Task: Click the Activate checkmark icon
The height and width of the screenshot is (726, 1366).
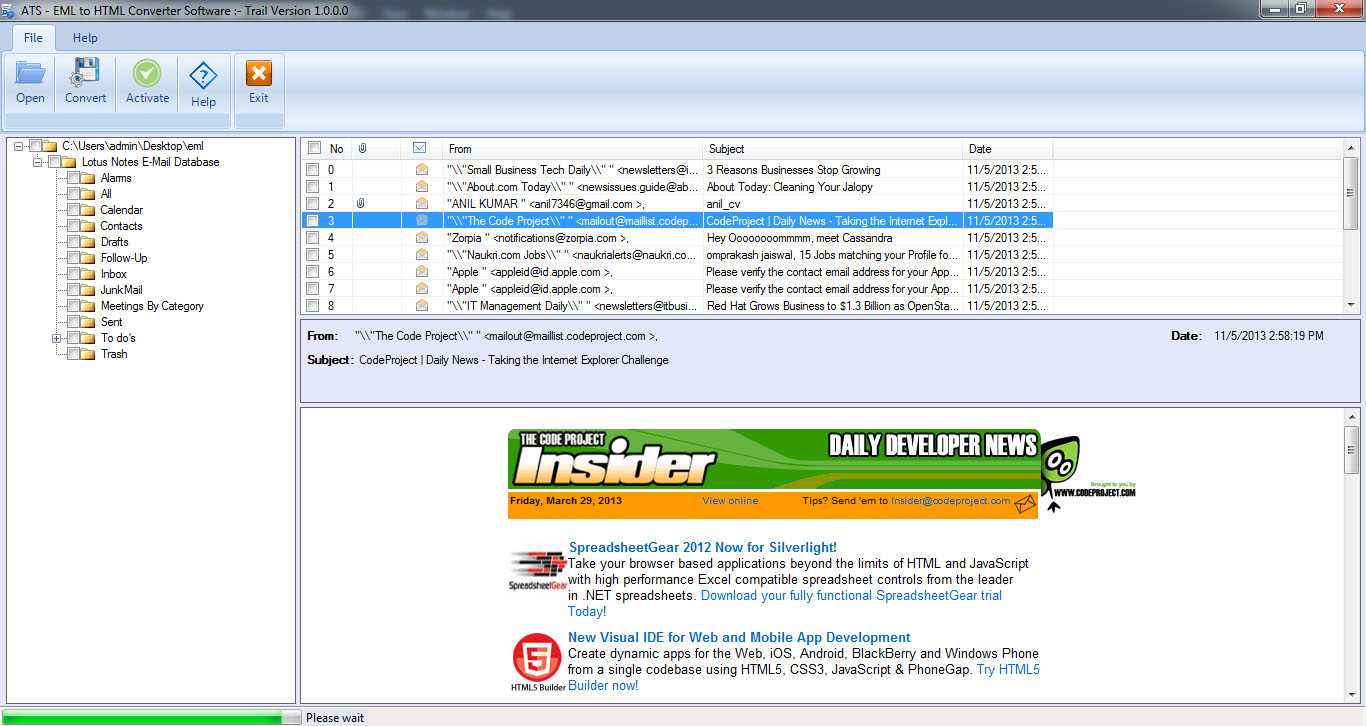Action: pos(147,73)
